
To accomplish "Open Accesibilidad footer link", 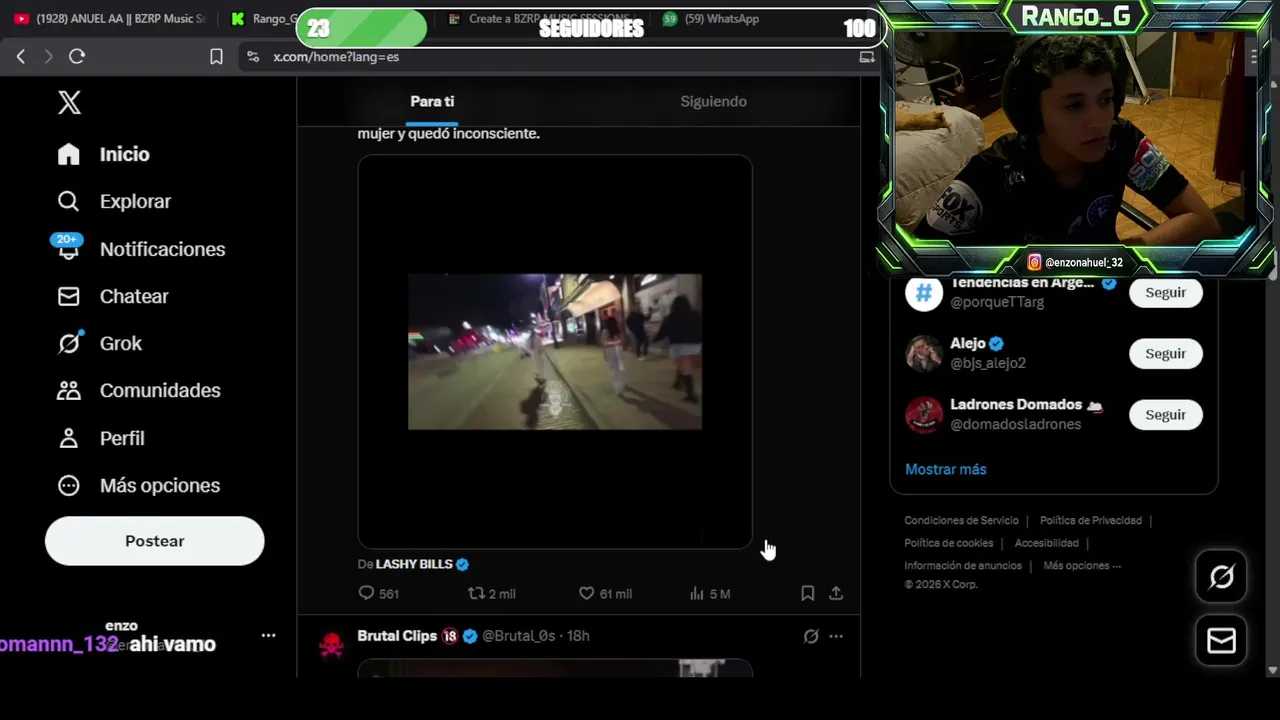I will click(1046, 543).
